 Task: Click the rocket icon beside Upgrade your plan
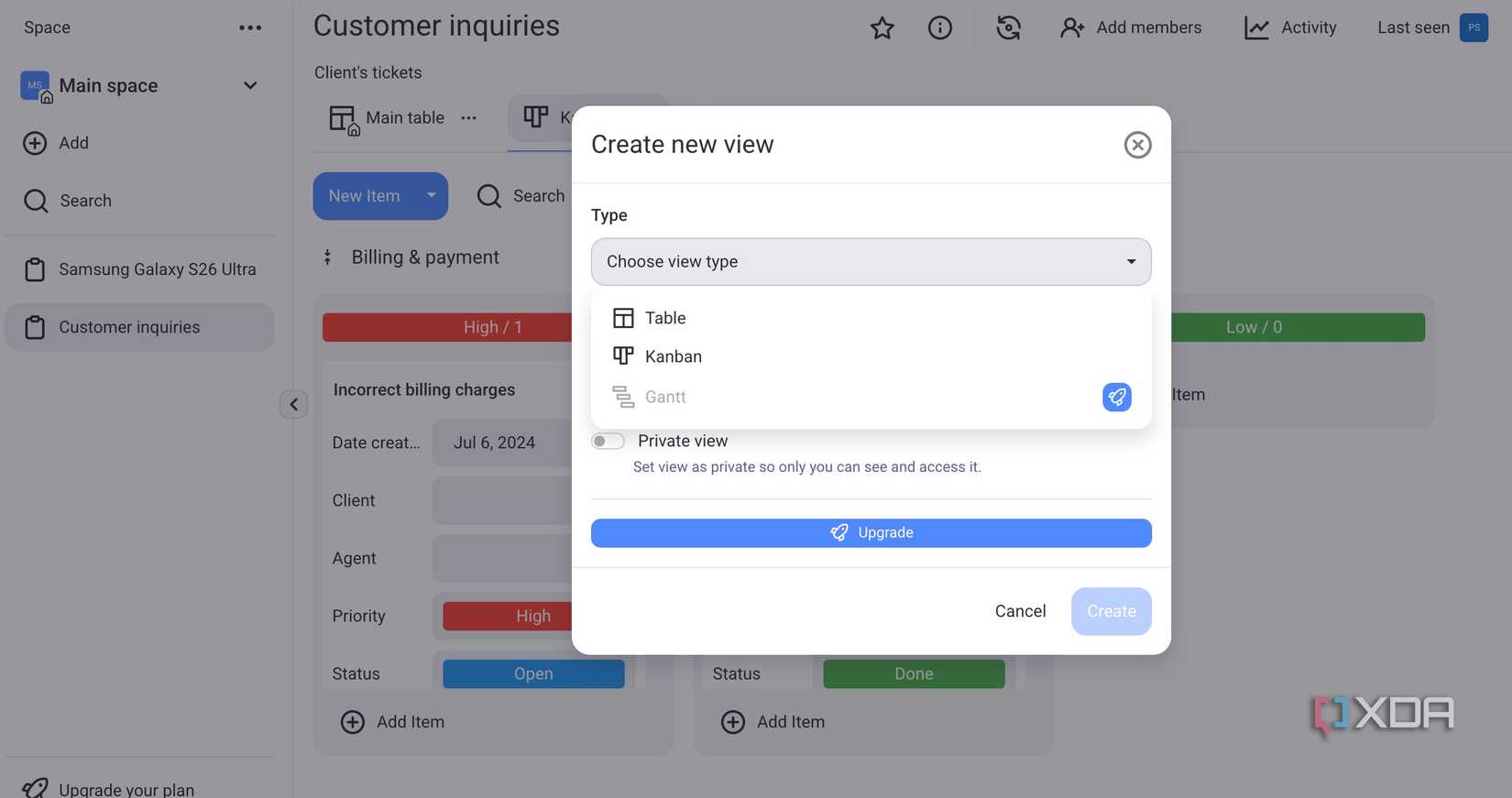click(x=35, y=789)
